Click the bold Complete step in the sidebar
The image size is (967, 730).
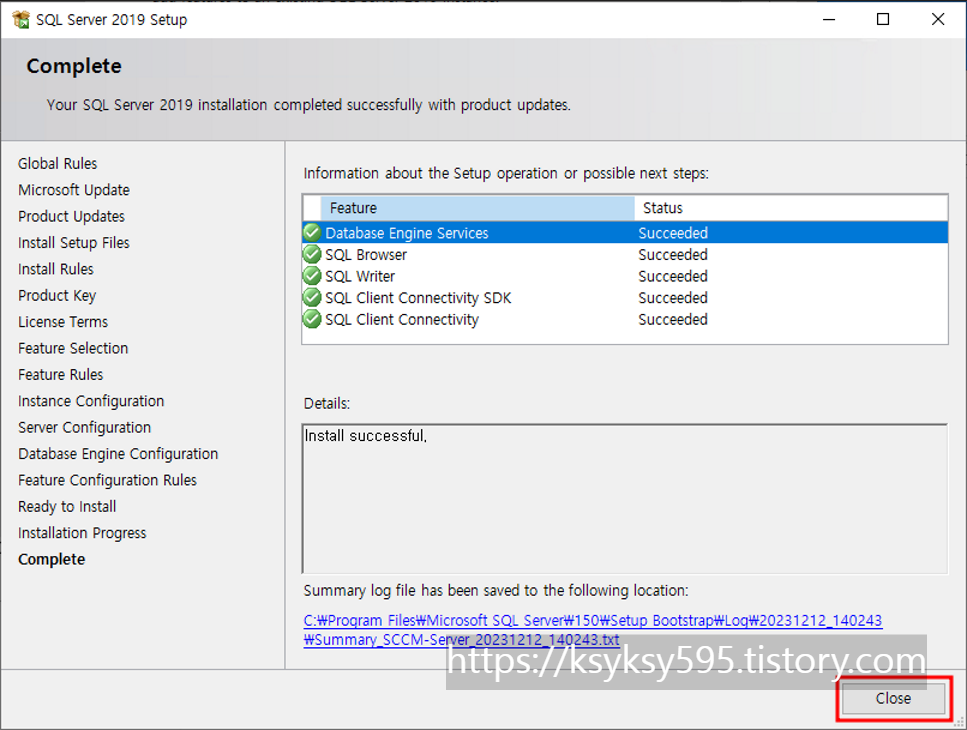coord(52,559)
